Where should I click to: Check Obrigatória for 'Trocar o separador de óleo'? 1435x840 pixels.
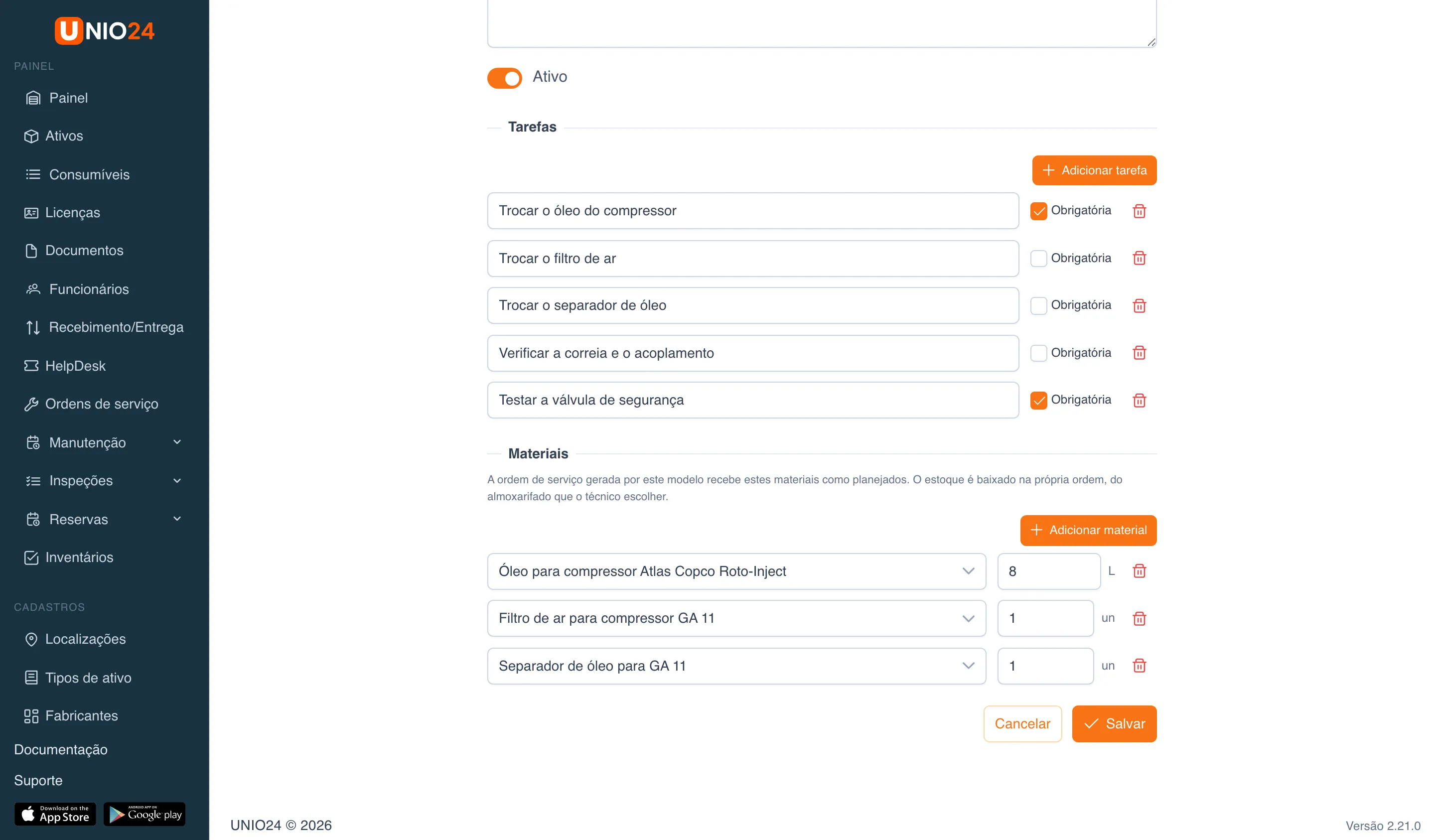coord(1038,305)
